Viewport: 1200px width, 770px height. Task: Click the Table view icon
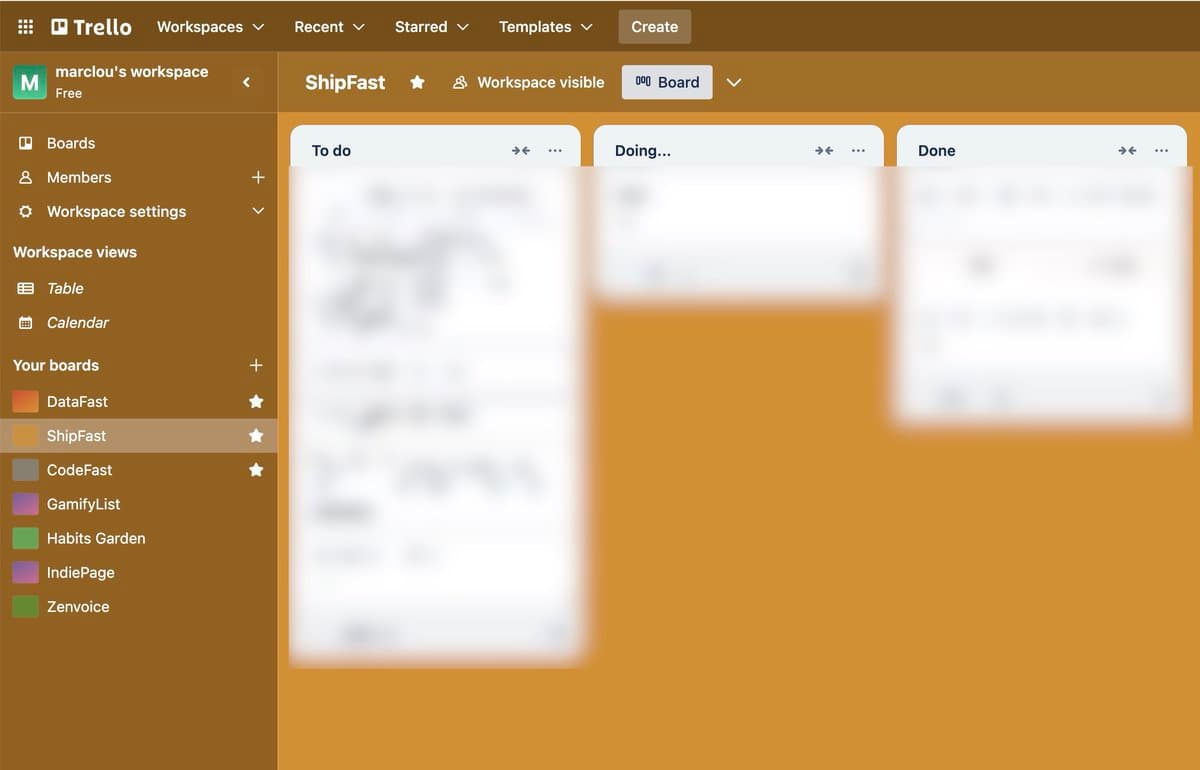(26, 288)
